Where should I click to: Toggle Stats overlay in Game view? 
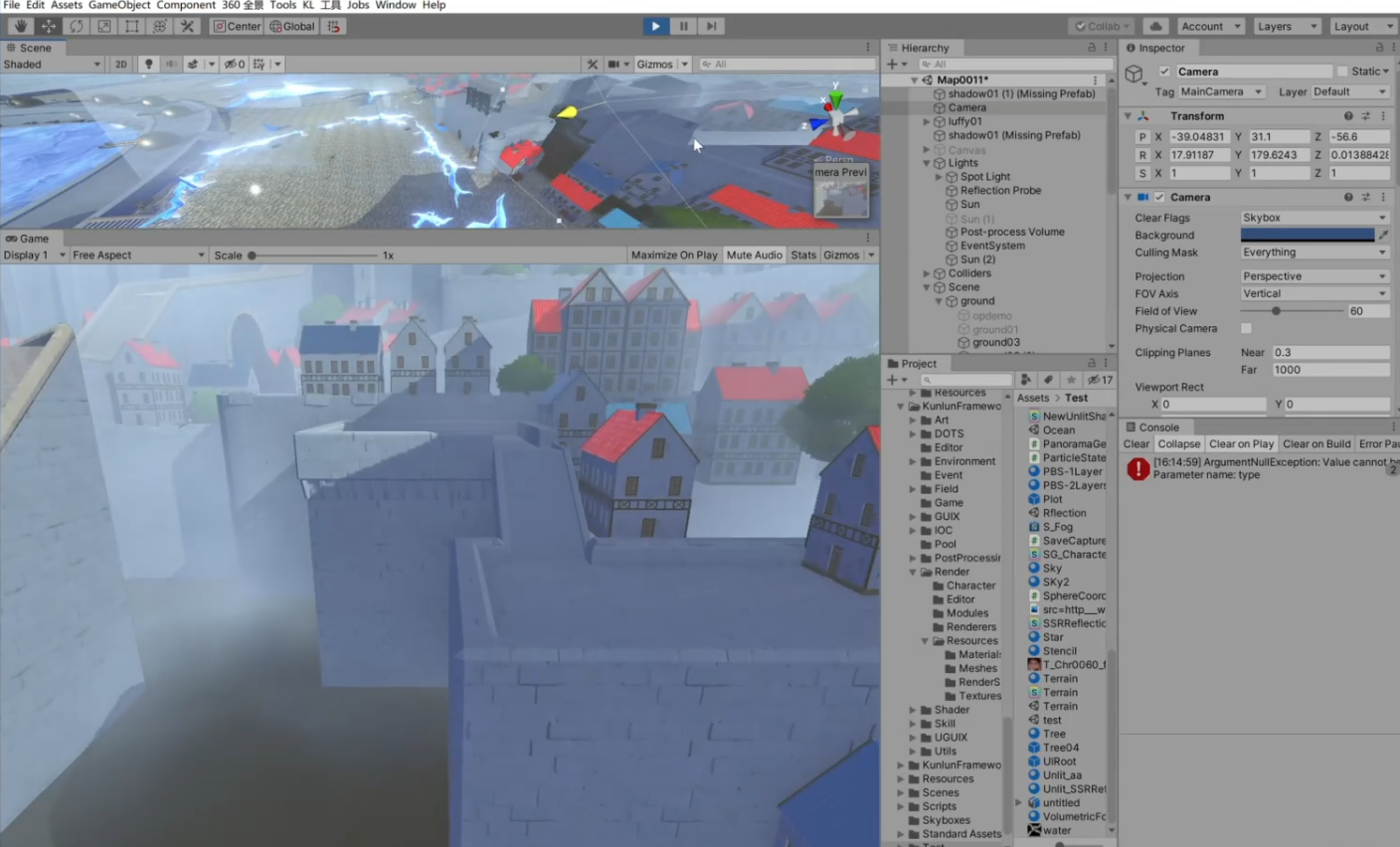click(803, 255)
